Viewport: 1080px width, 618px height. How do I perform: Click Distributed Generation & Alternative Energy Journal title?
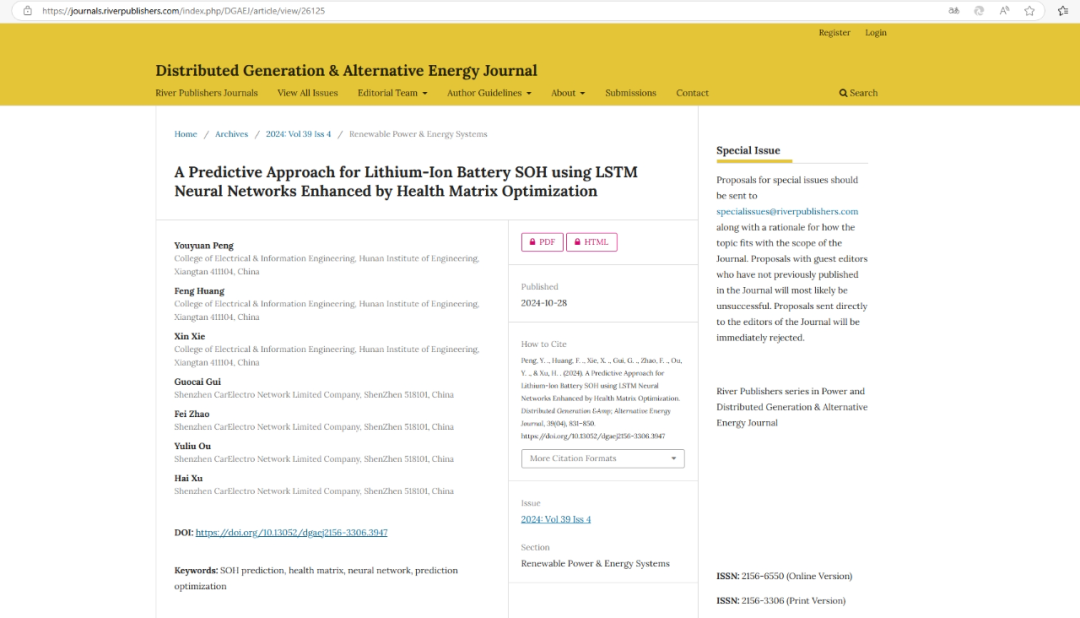[346, 70]
